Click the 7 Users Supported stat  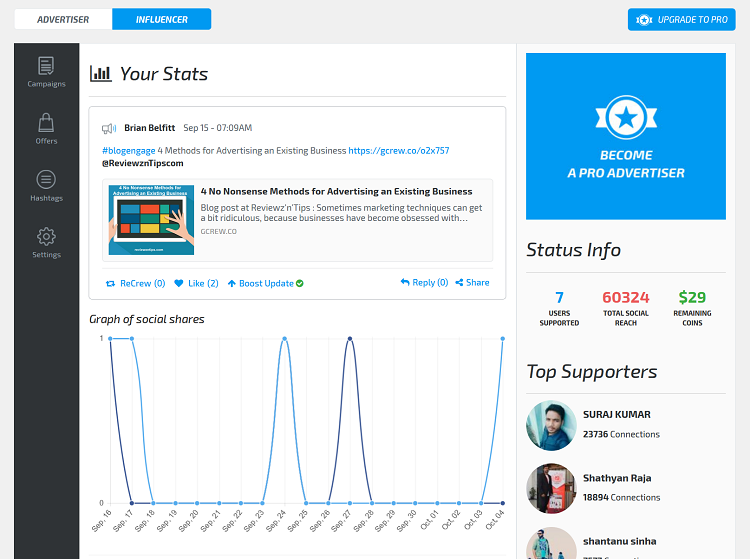click(x=559, y=308)
